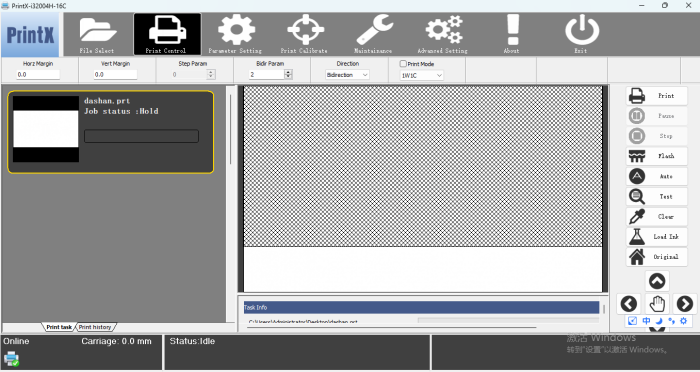Move carriage with right arrow button
Image resolution: width=700 pixels, height=372 pixels.
[x=684, y=304]
